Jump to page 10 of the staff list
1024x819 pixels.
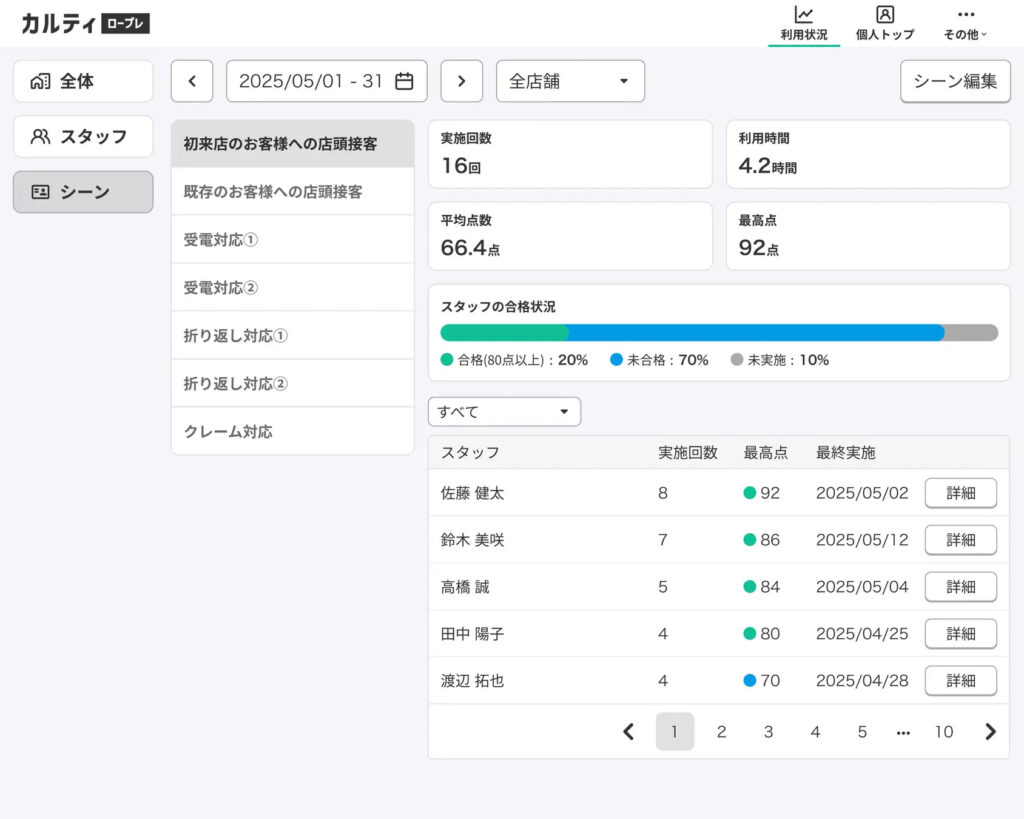coord(944,731)
